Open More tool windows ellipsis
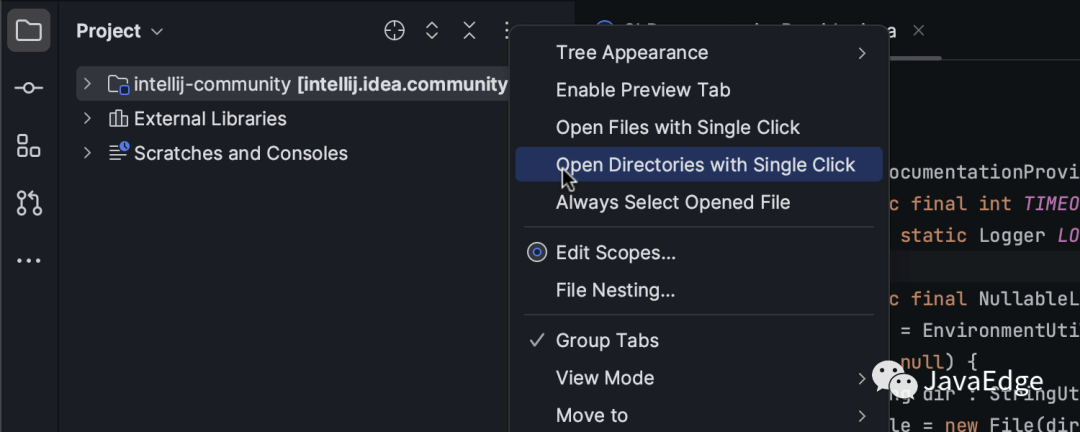The image size is (1080, 432). 28,261
